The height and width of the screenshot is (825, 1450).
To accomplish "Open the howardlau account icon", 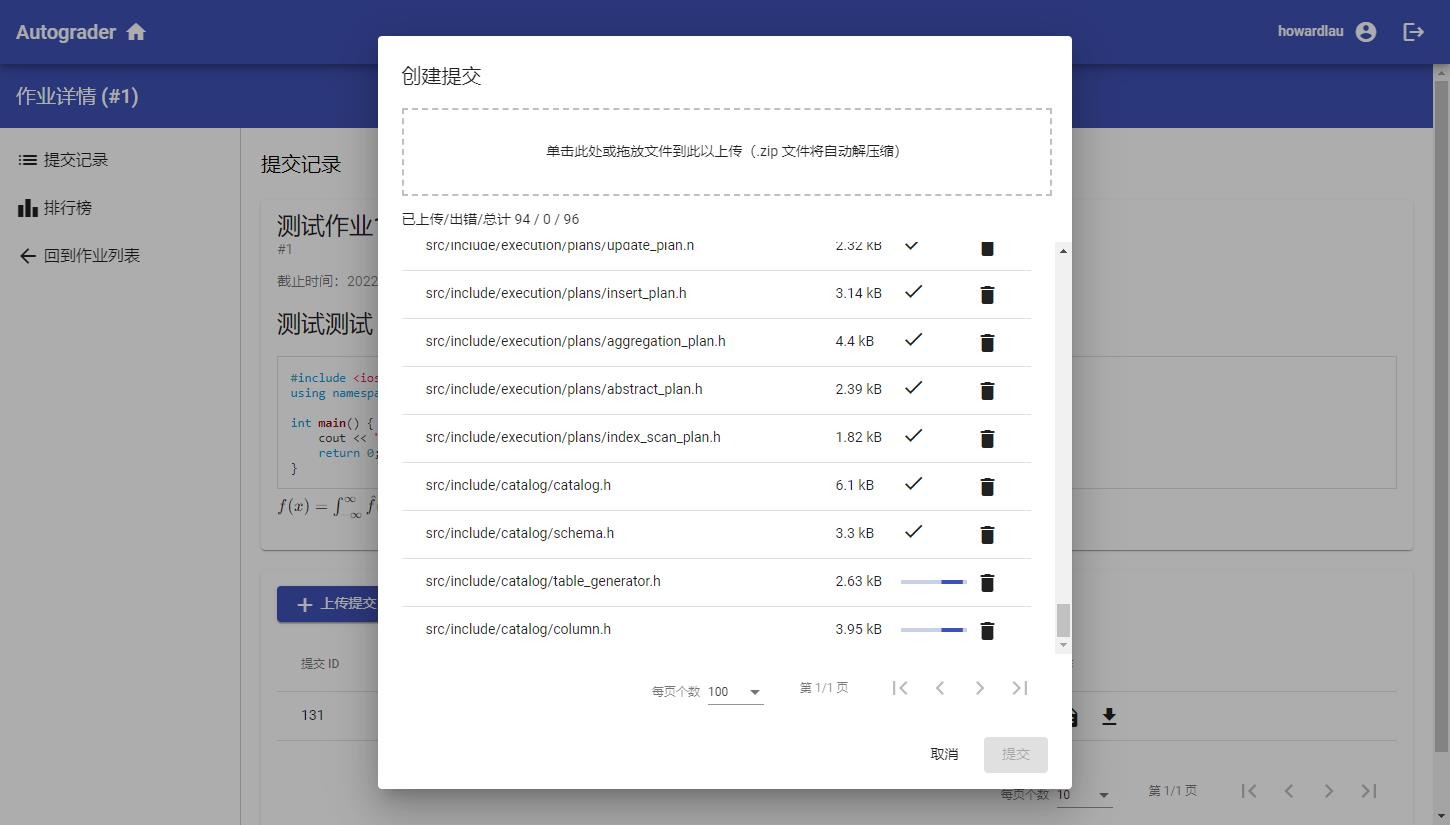I will (x=1366, y=32).
